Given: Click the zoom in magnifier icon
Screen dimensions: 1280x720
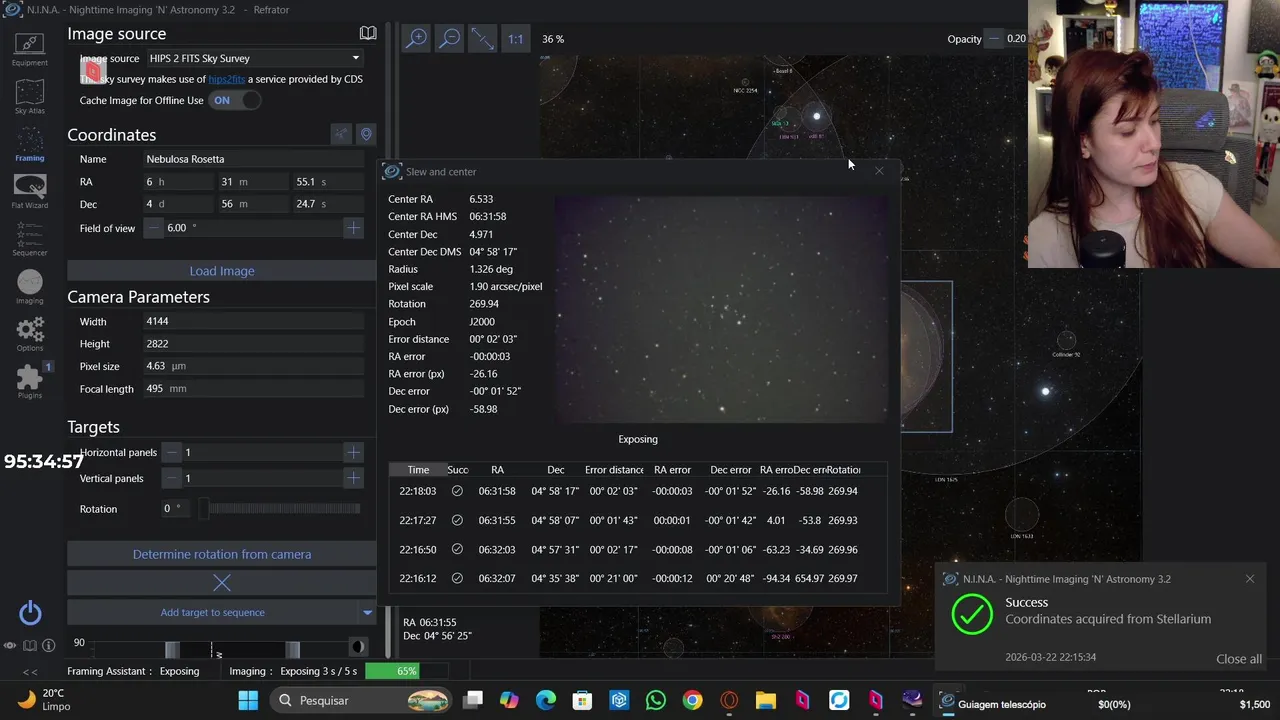Looking at the screenshot, I should point(416,38).
